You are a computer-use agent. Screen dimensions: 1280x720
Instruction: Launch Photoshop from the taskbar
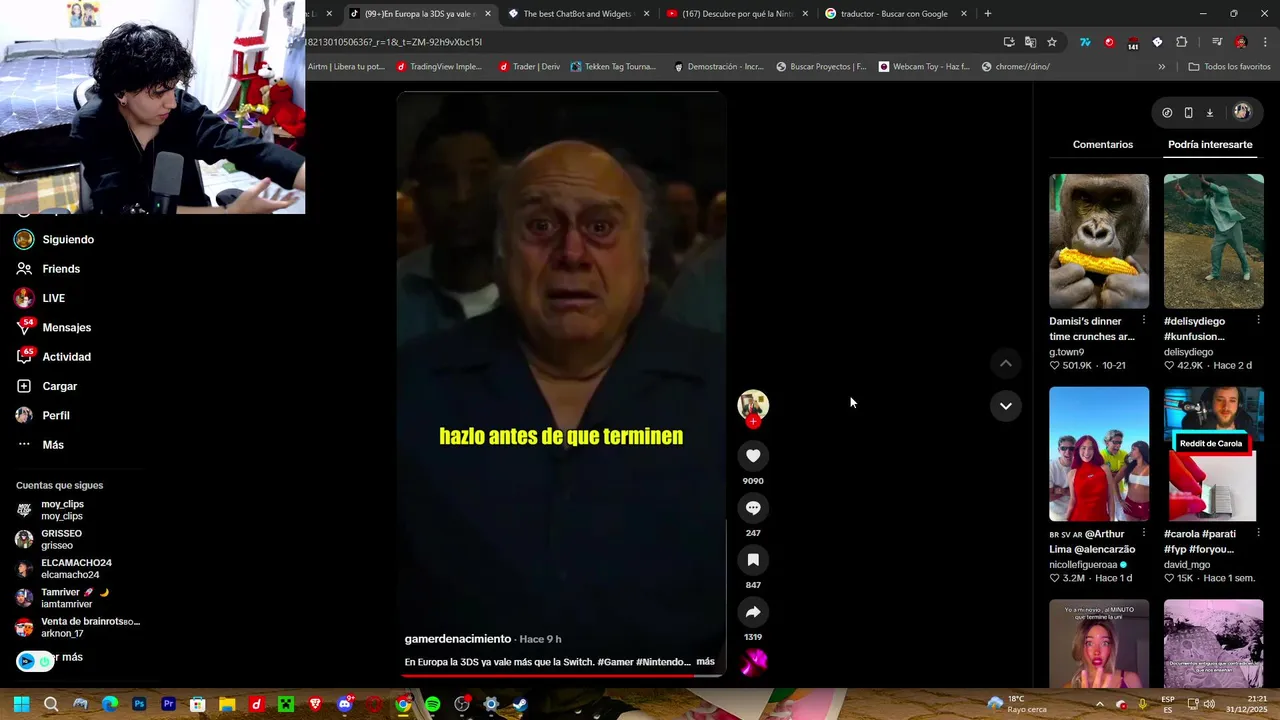139,704
